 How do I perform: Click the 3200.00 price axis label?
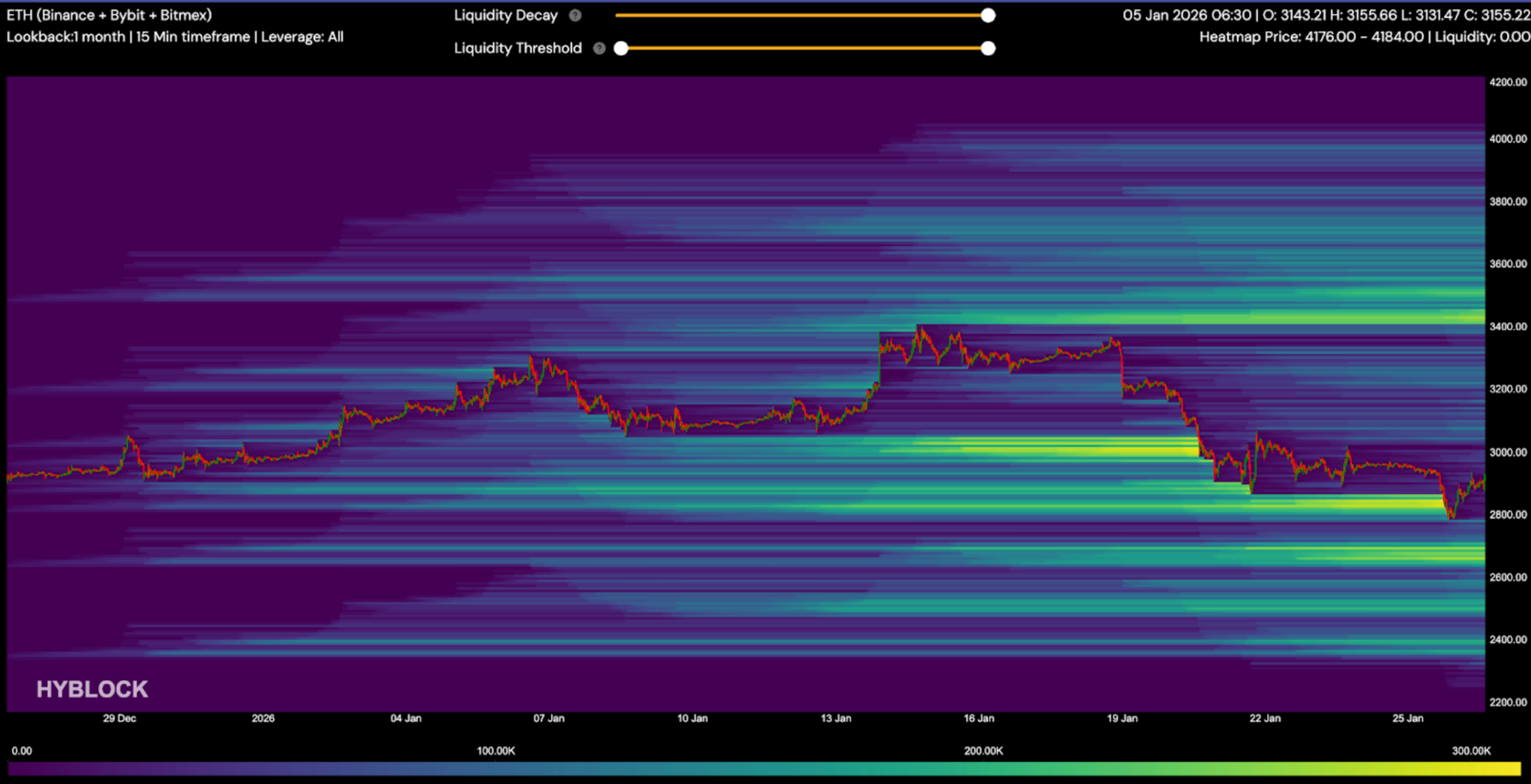1508,389
